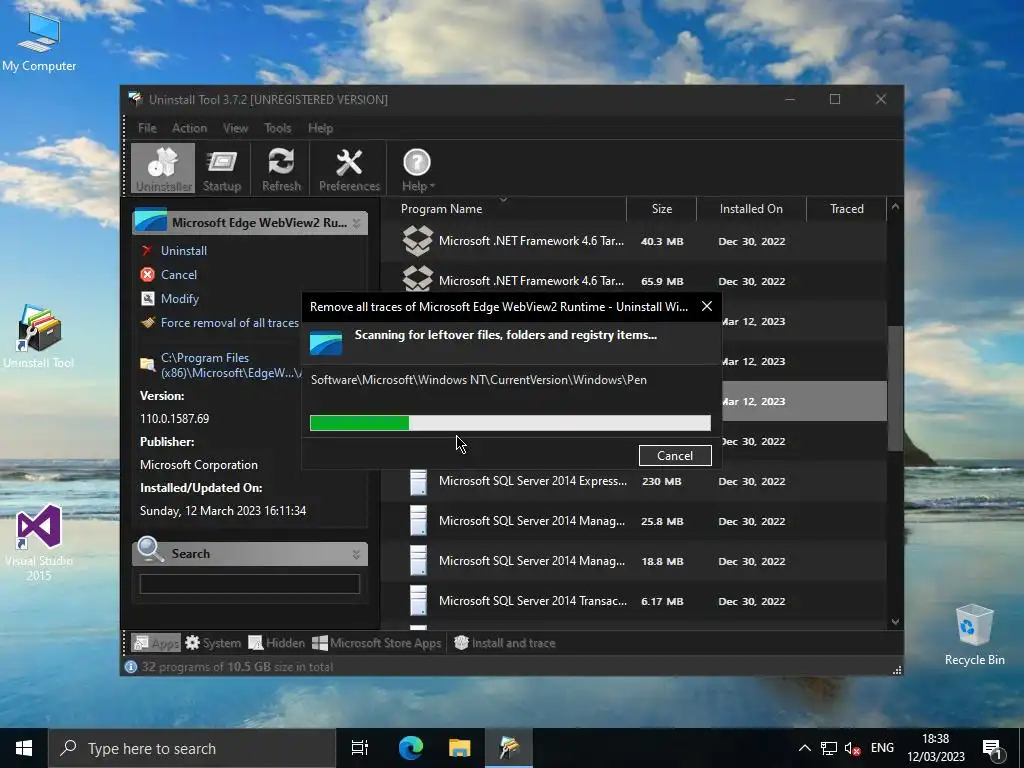Open the Help toolbar dropdown

(x=417, y=169)
